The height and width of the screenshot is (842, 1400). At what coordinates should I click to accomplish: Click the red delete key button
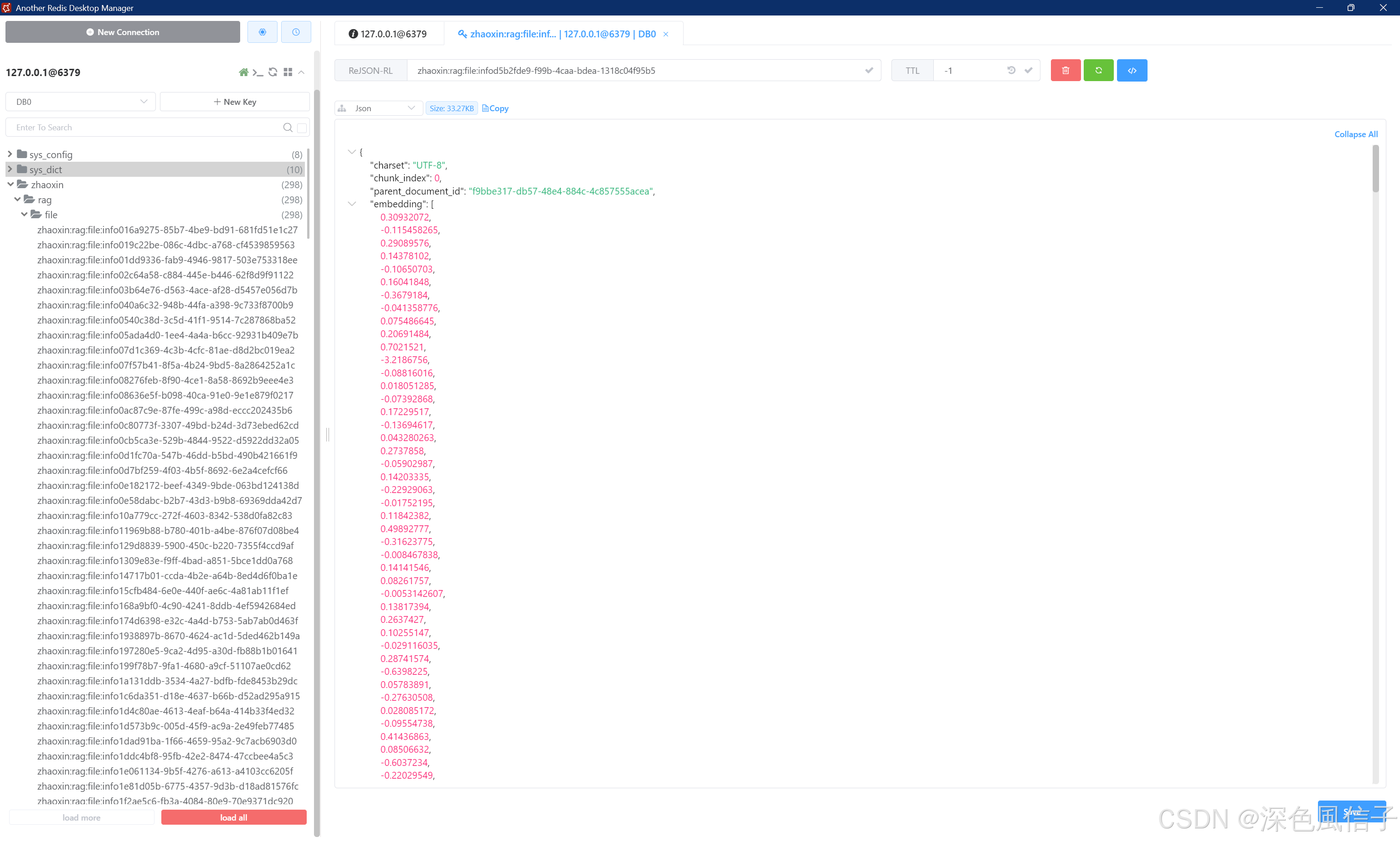pos(1065,70)
